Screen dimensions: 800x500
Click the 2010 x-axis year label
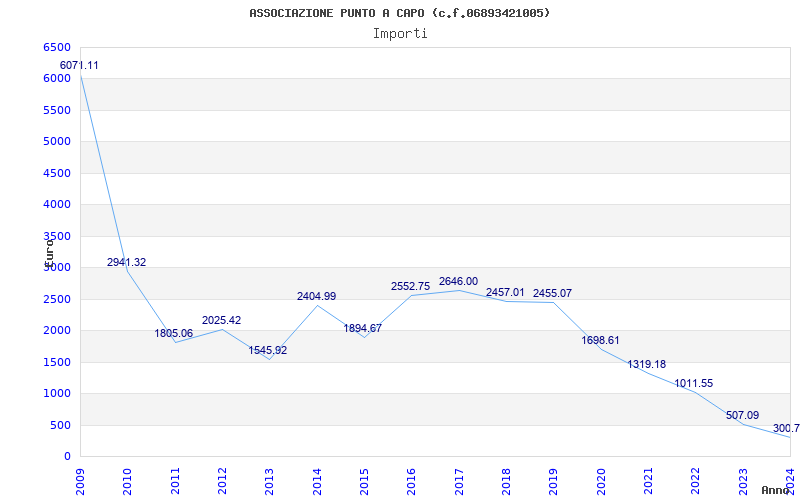click(x=128, y=482)
